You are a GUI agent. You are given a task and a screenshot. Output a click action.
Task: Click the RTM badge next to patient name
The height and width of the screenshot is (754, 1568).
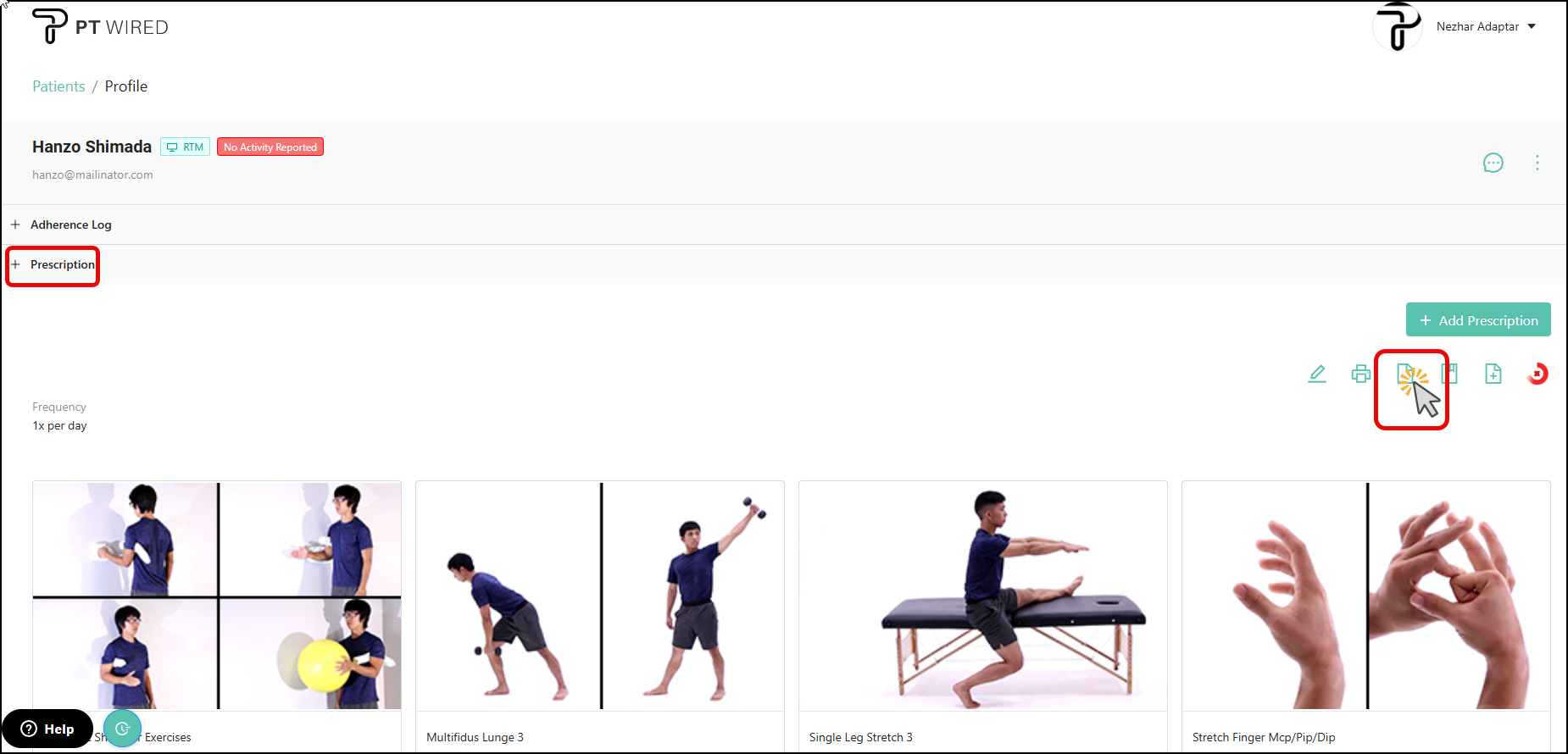click(186, 147)
